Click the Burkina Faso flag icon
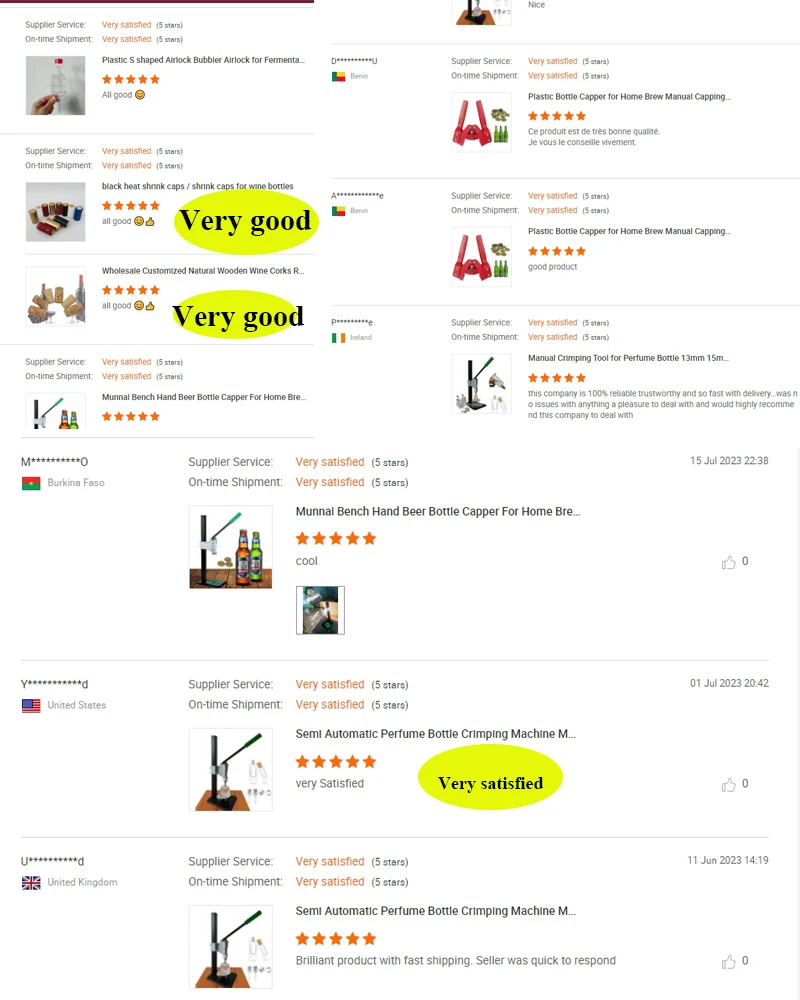This screenshot has width=800, height=1000. point(31,483)
